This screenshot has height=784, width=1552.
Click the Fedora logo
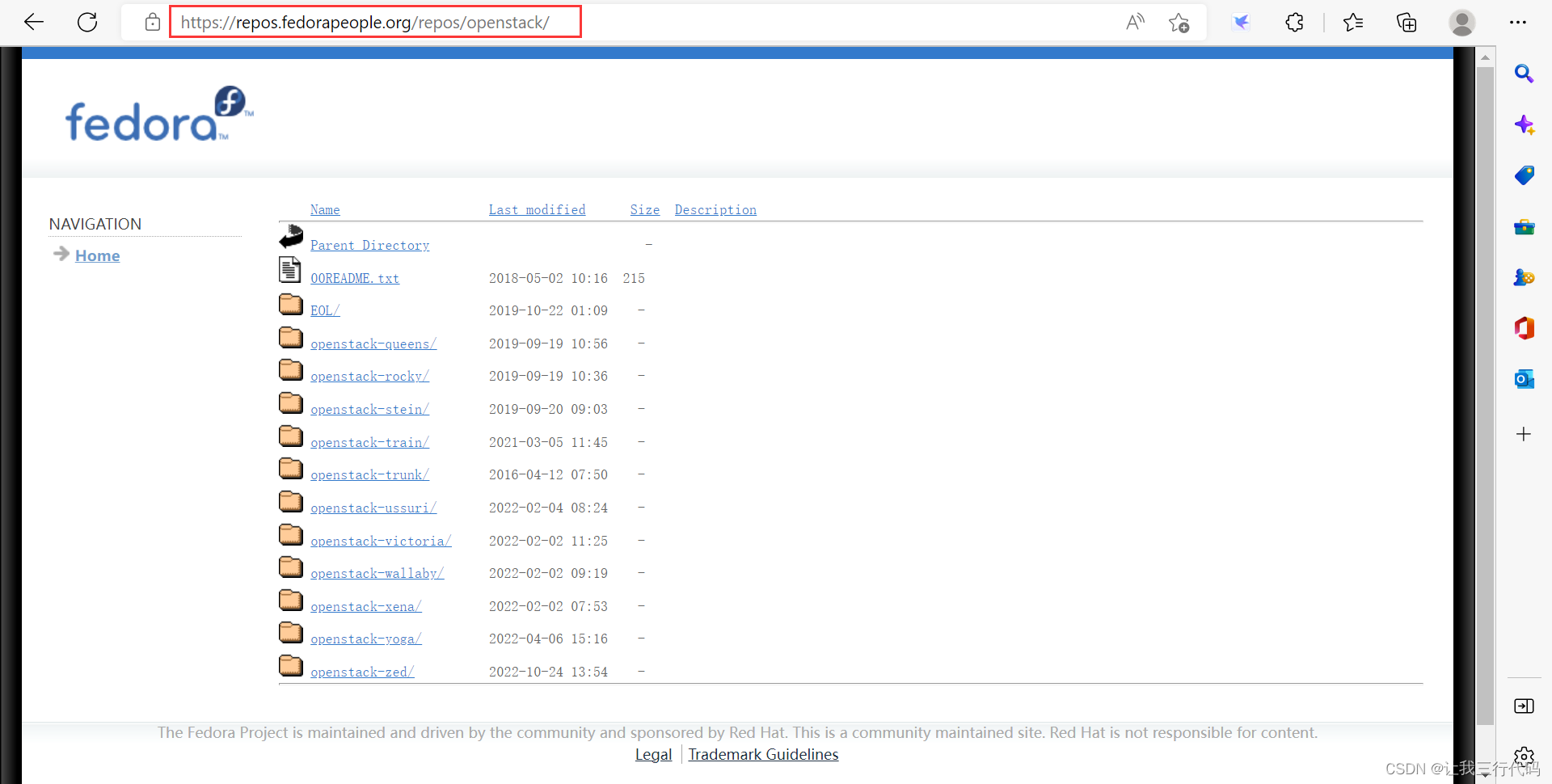click(159, 114)
